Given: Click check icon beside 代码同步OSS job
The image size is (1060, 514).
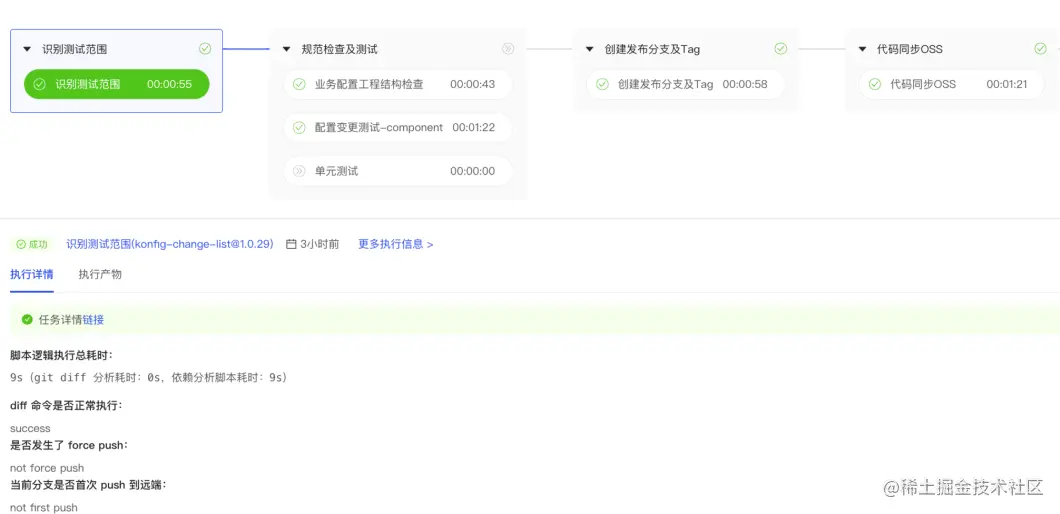Looking at the screenshot, I should [874, 85].
